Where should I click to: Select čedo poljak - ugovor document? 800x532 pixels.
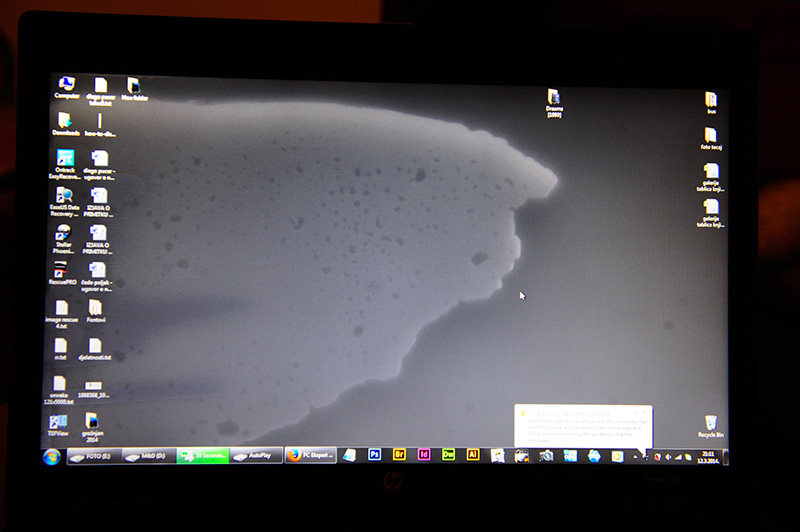pyautogui.click(x=96, y=277)
